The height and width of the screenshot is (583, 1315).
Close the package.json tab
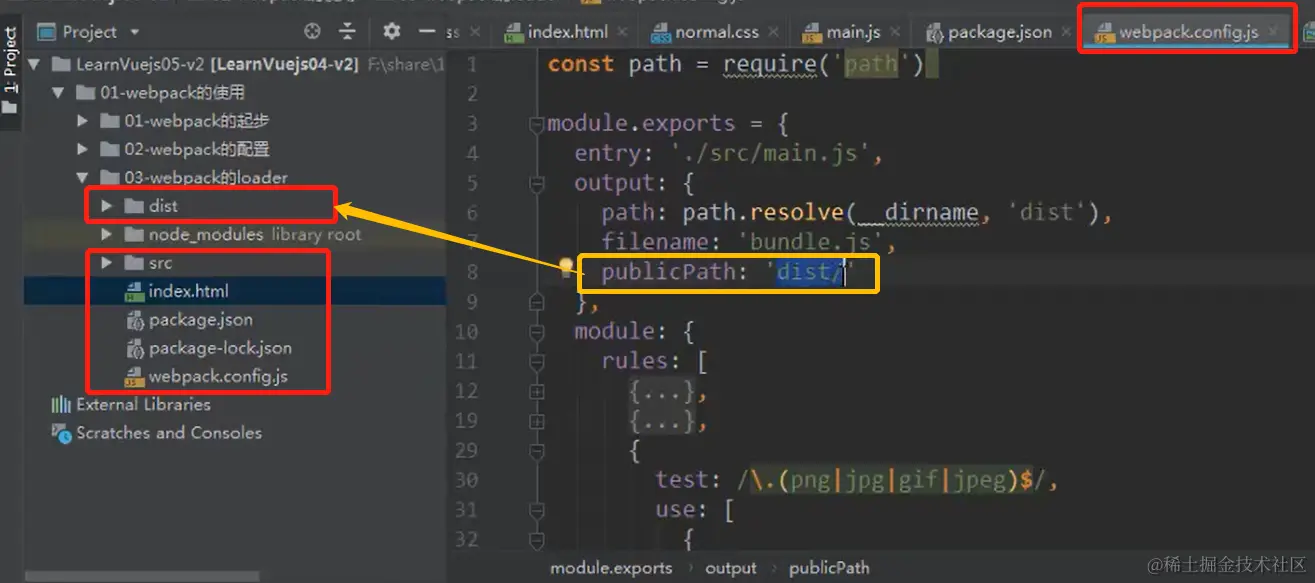point(1065,32)
